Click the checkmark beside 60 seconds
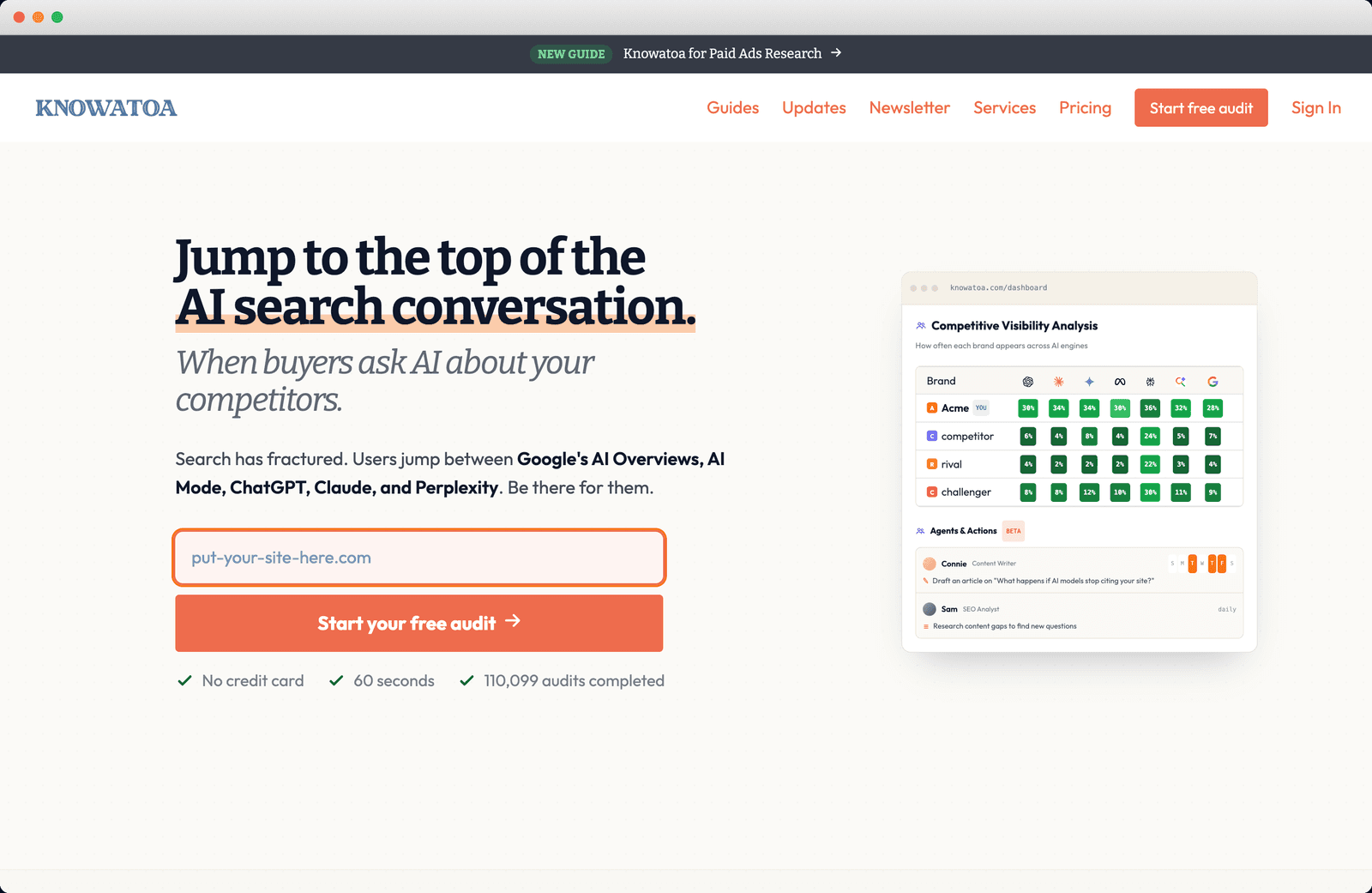1372x893 pixels. click(336, 680)
